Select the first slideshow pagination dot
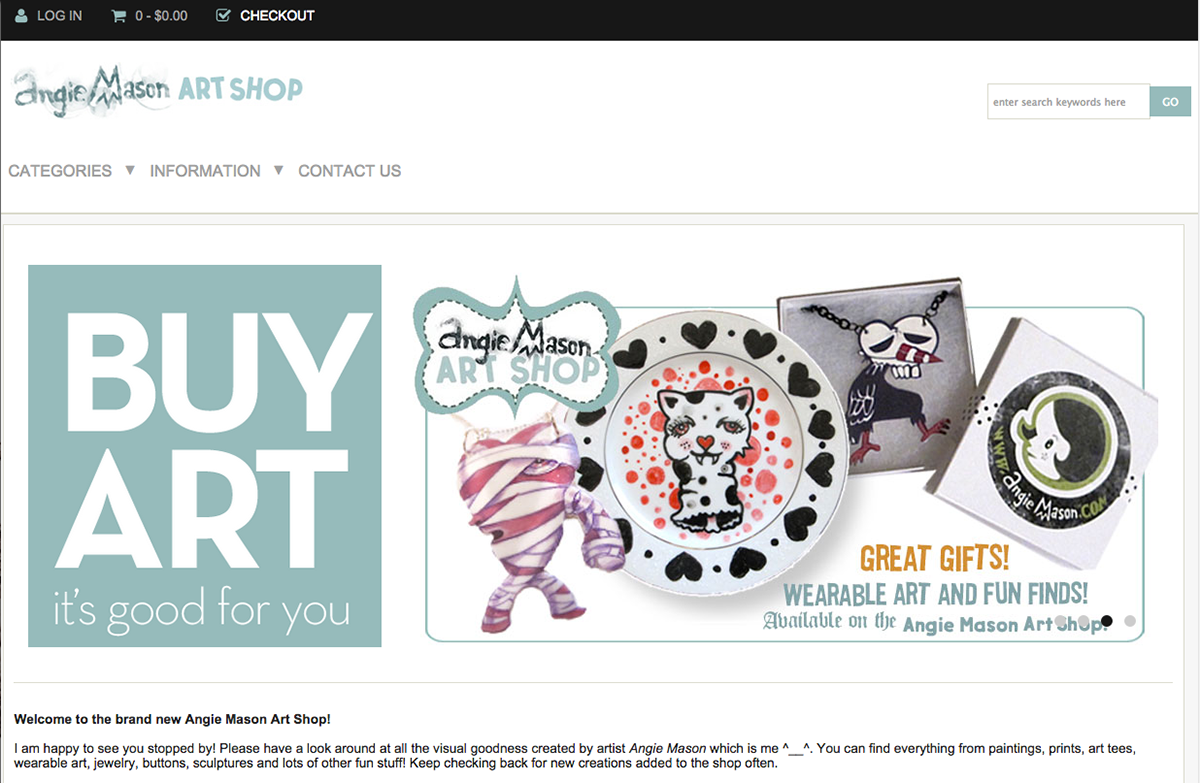 [x=1060, y=621]
